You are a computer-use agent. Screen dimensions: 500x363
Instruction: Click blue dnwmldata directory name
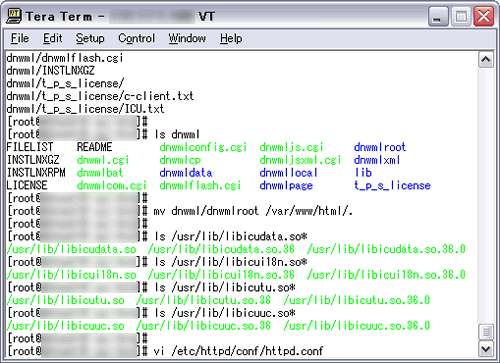(x=186, y=173)
